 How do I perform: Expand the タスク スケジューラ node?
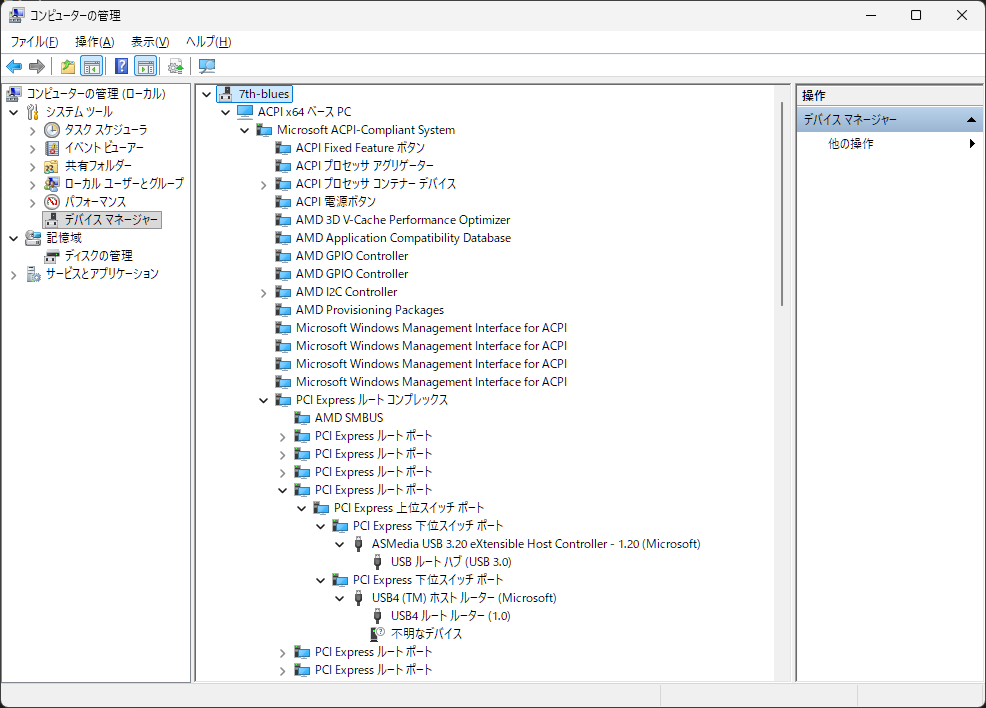click(x=33, y=131)
